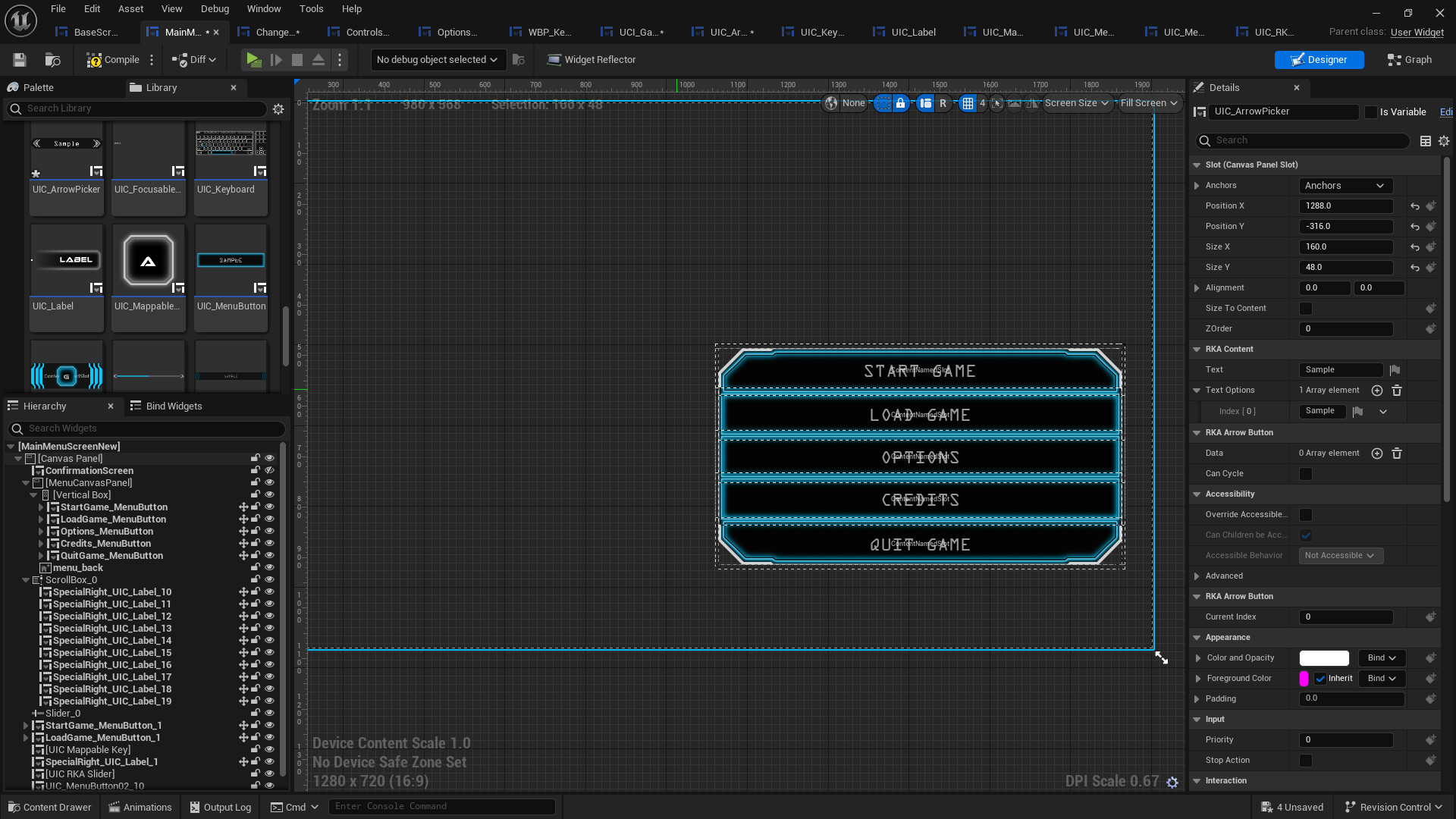Switch to the UIC_Label tab
Viewport: 1456px width, 819px height.
click(x=912, y=32)
